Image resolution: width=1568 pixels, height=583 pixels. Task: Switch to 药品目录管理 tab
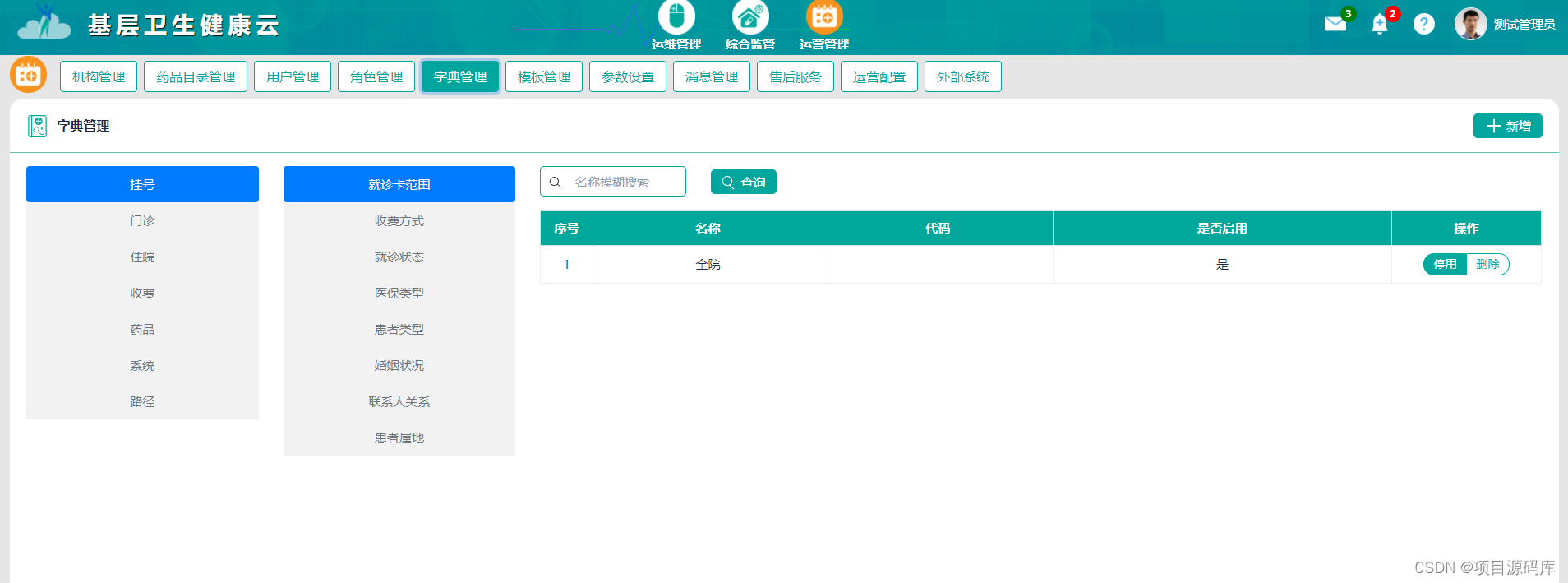pos(196,76)
